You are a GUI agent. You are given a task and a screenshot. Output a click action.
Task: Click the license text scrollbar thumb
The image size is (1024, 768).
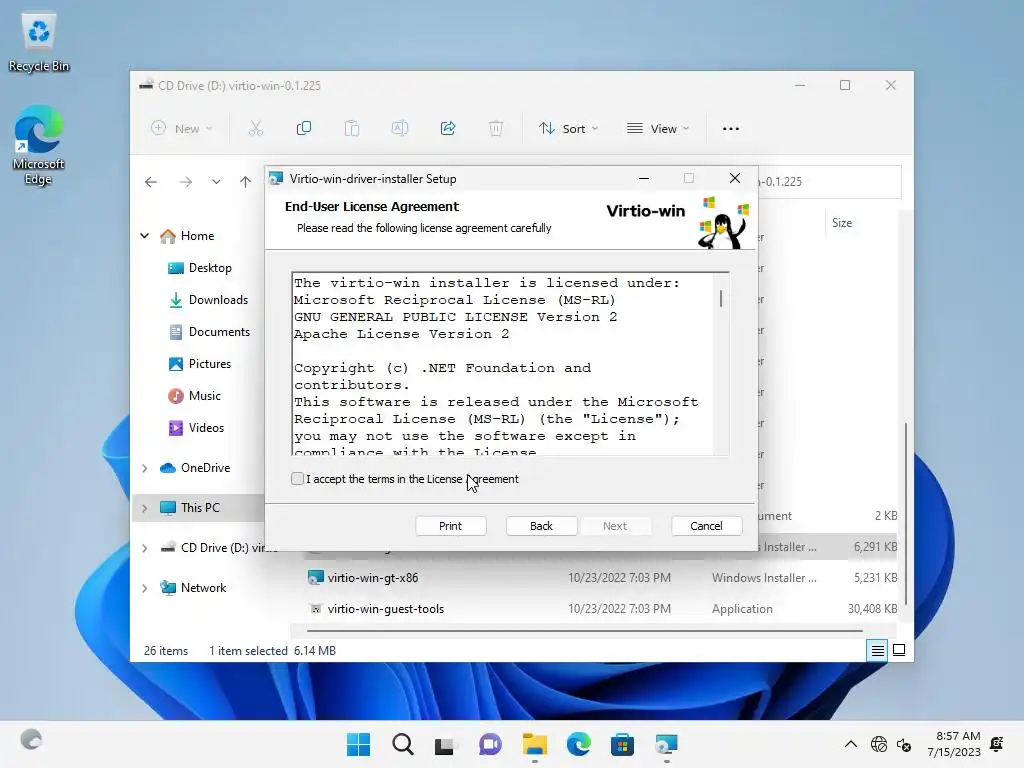pos(721,298)
